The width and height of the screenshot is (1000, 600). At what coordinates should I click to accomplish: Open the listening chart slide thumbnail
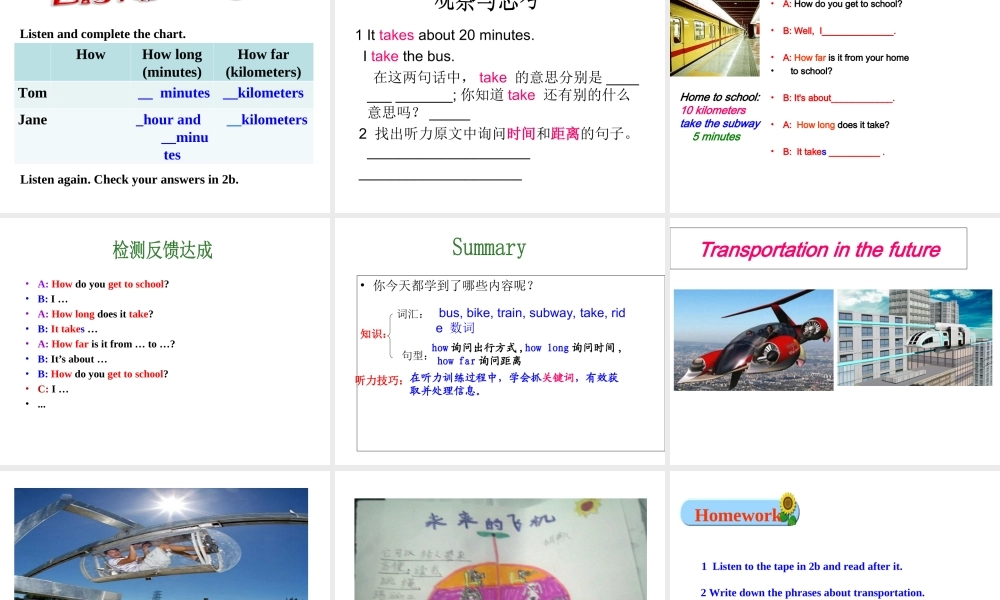click(x=165, y=106)
